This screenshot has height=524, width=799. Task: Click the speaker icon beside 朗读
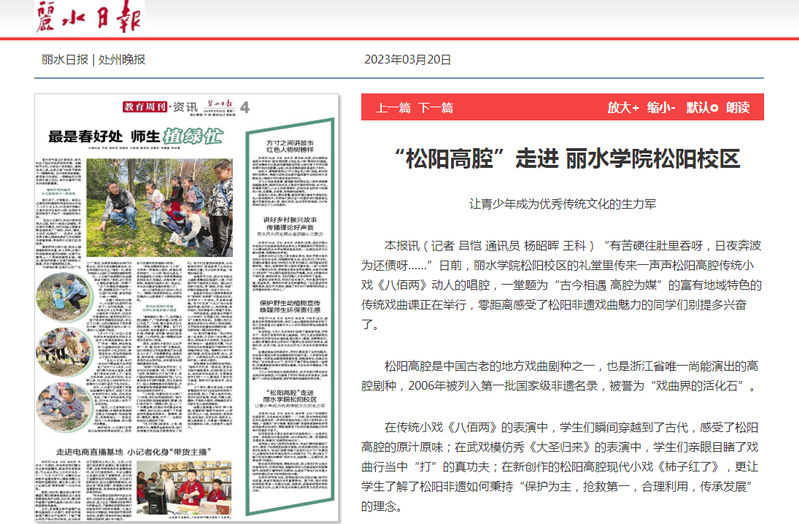coord(716,108)
